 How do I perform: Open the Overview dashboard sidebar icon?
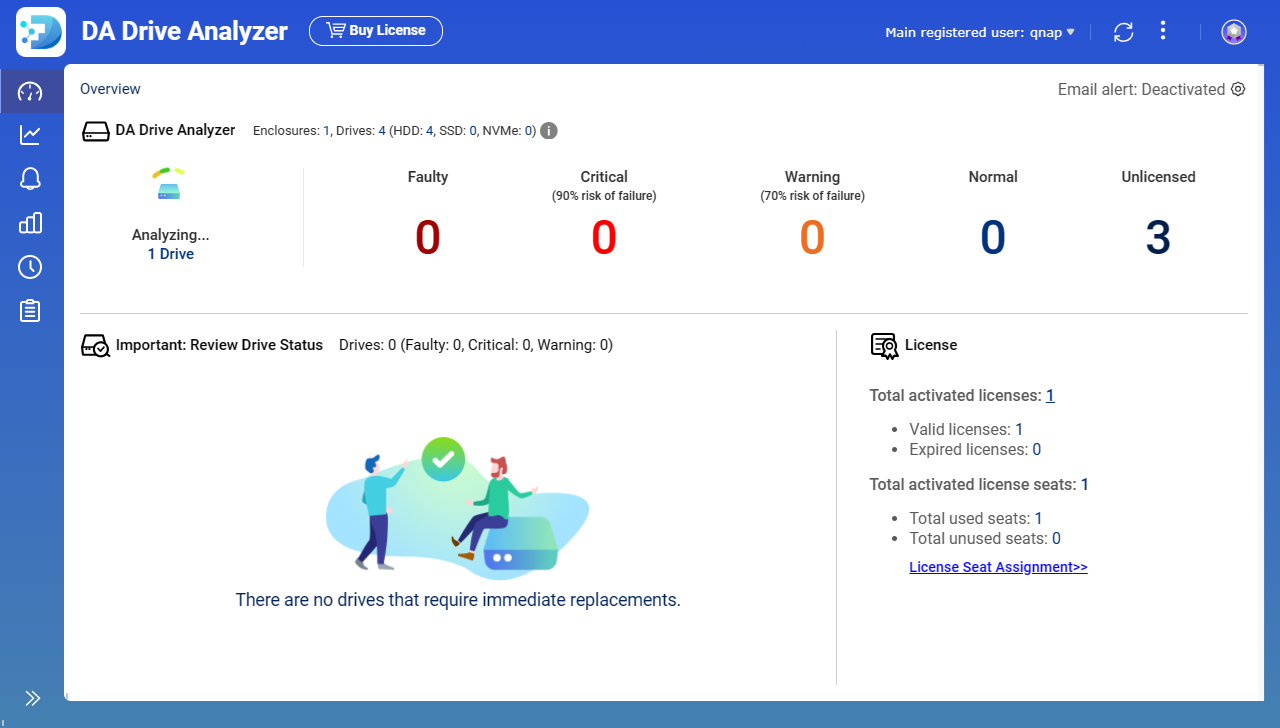tap(31, 92)
